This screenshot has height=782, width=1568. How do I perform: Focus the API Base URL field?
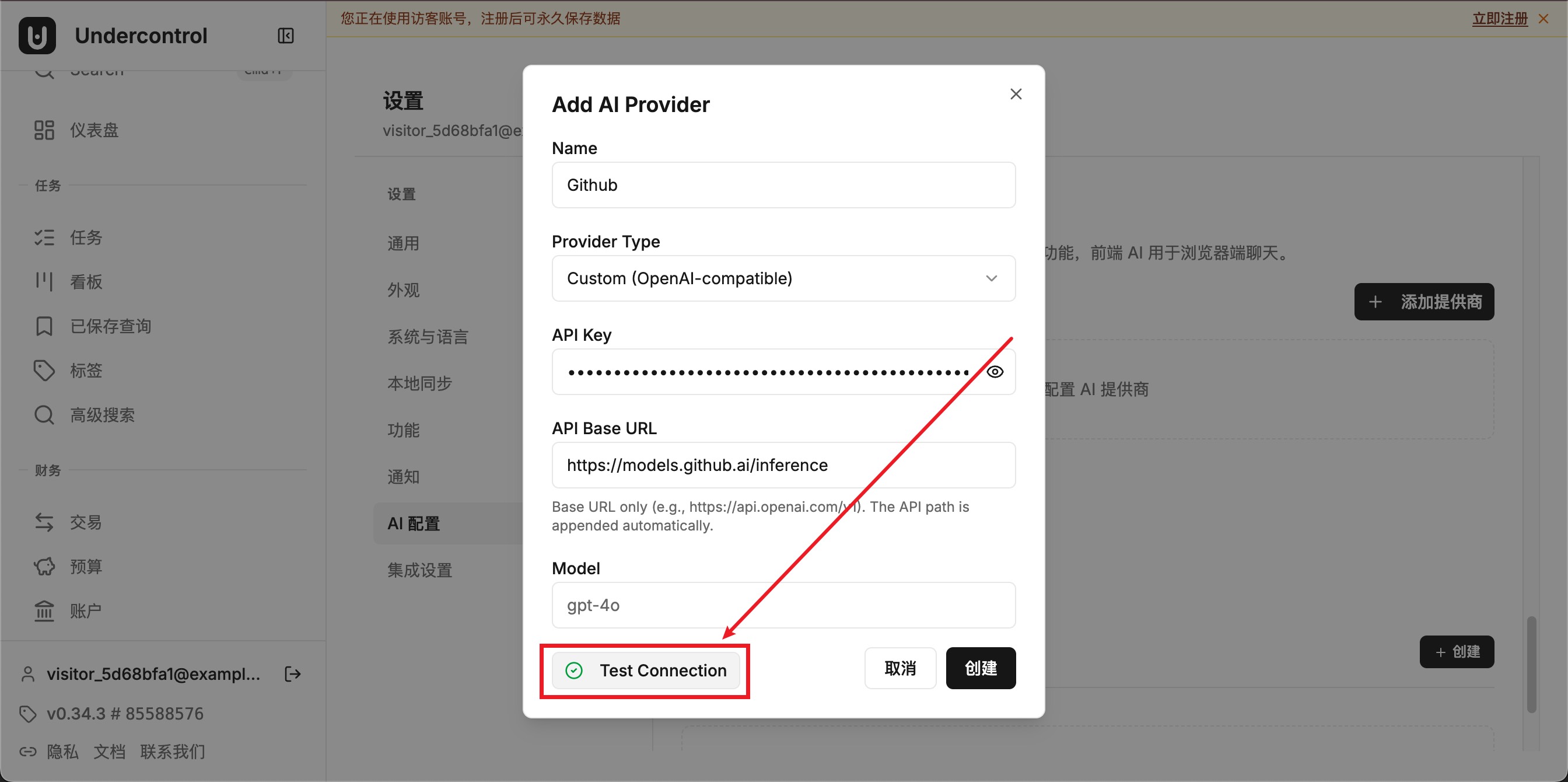coord(783,465)
